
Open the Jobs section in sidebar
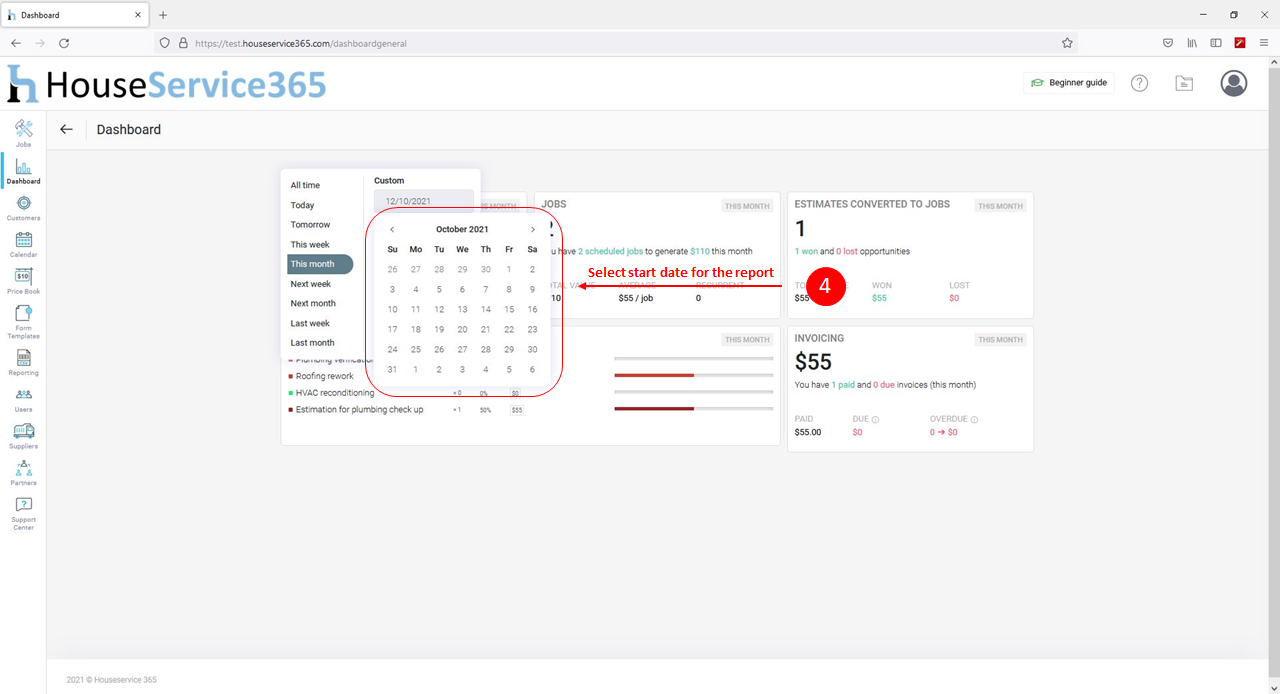[x=23, y=133]
